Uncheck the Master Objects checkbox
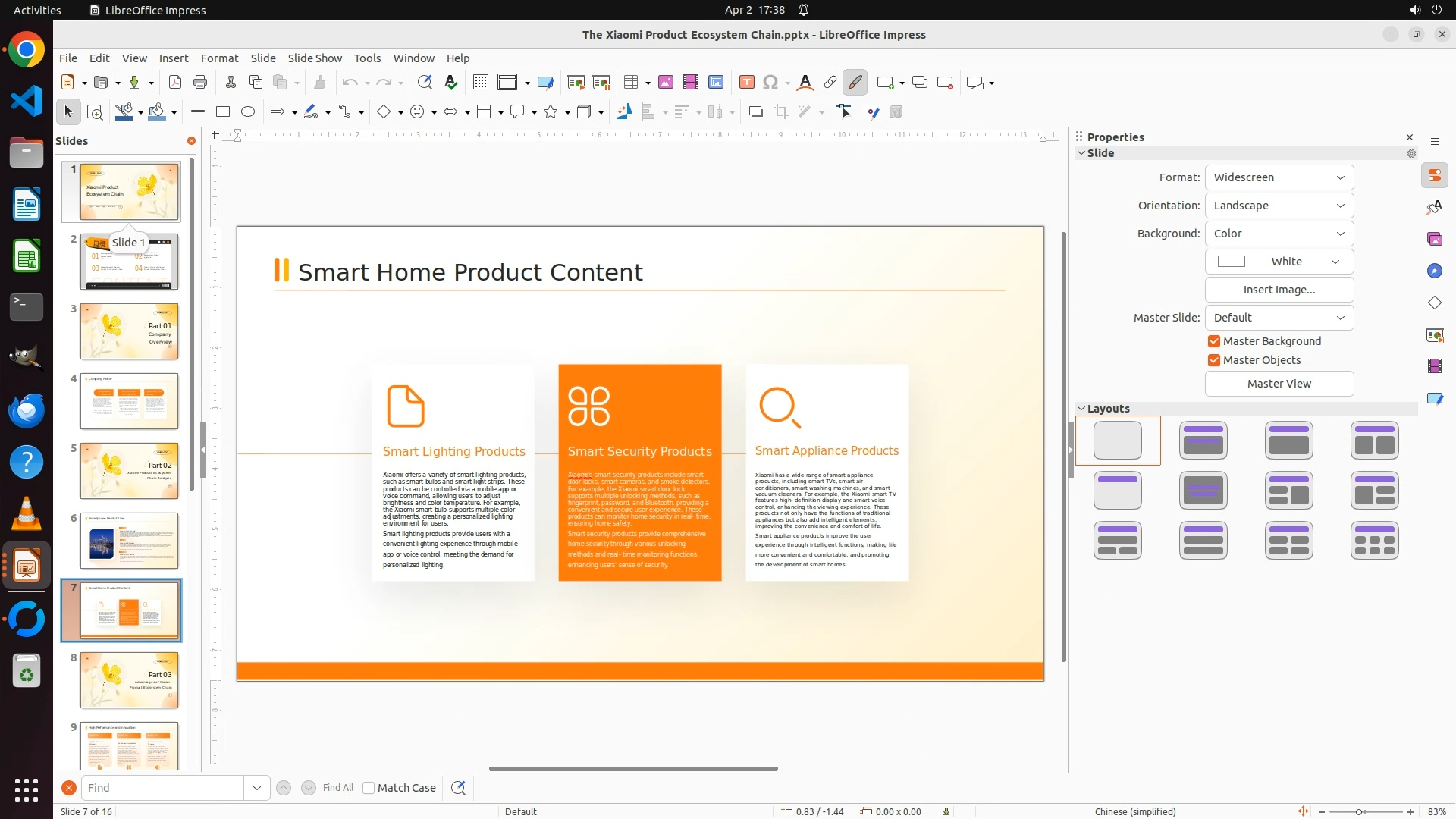1456x819 pixels. pyautogui.click(x=1214, y=360)
